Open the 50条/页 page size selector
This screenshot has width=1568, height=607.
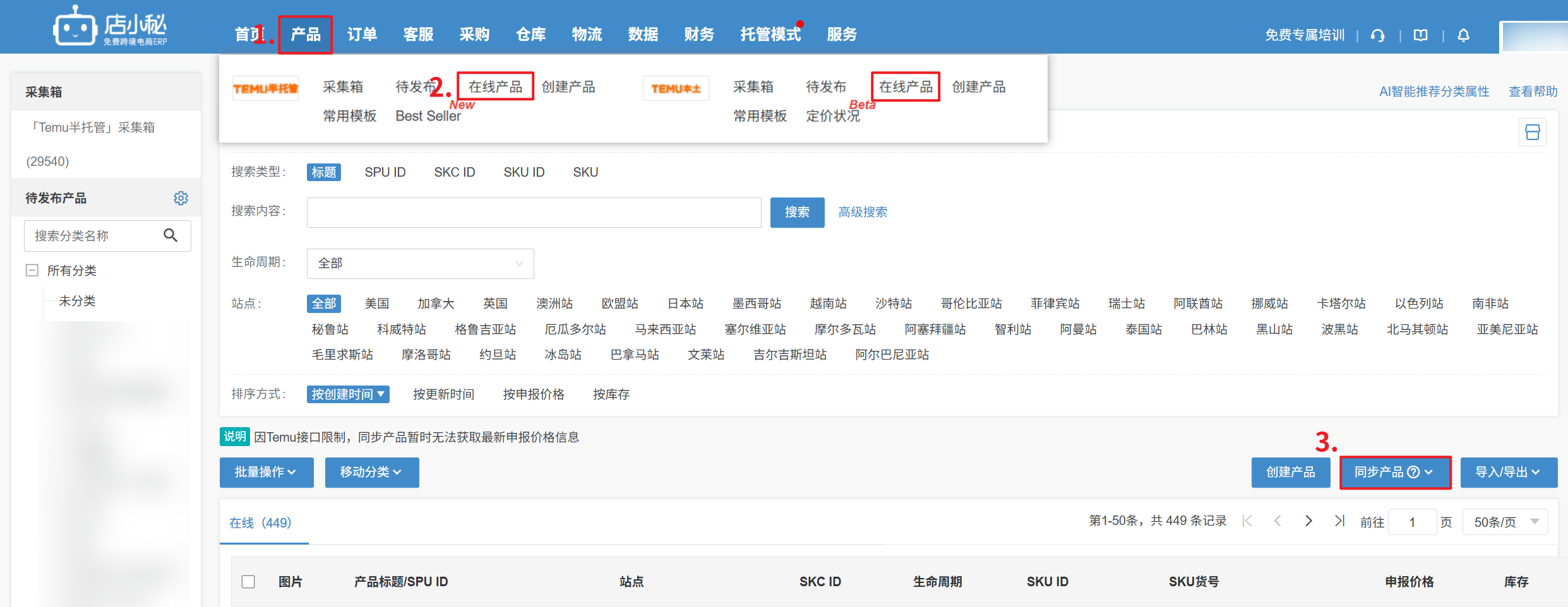[x=1505, y=522]
